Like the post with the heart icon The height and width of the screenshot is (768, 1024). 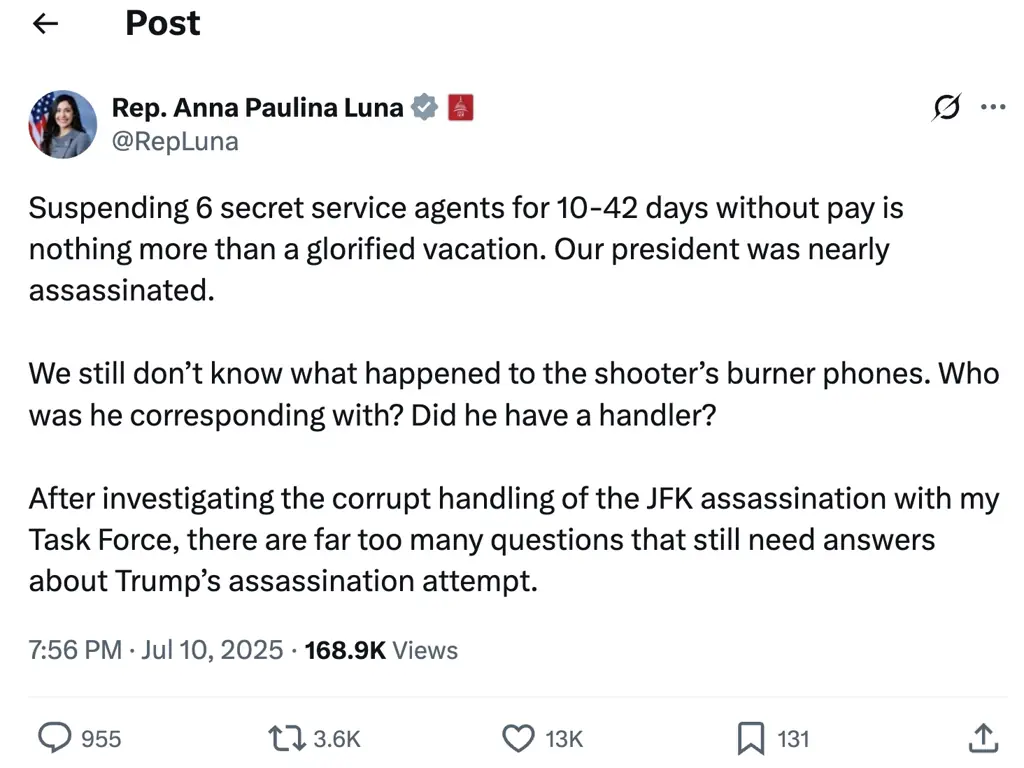518,738
